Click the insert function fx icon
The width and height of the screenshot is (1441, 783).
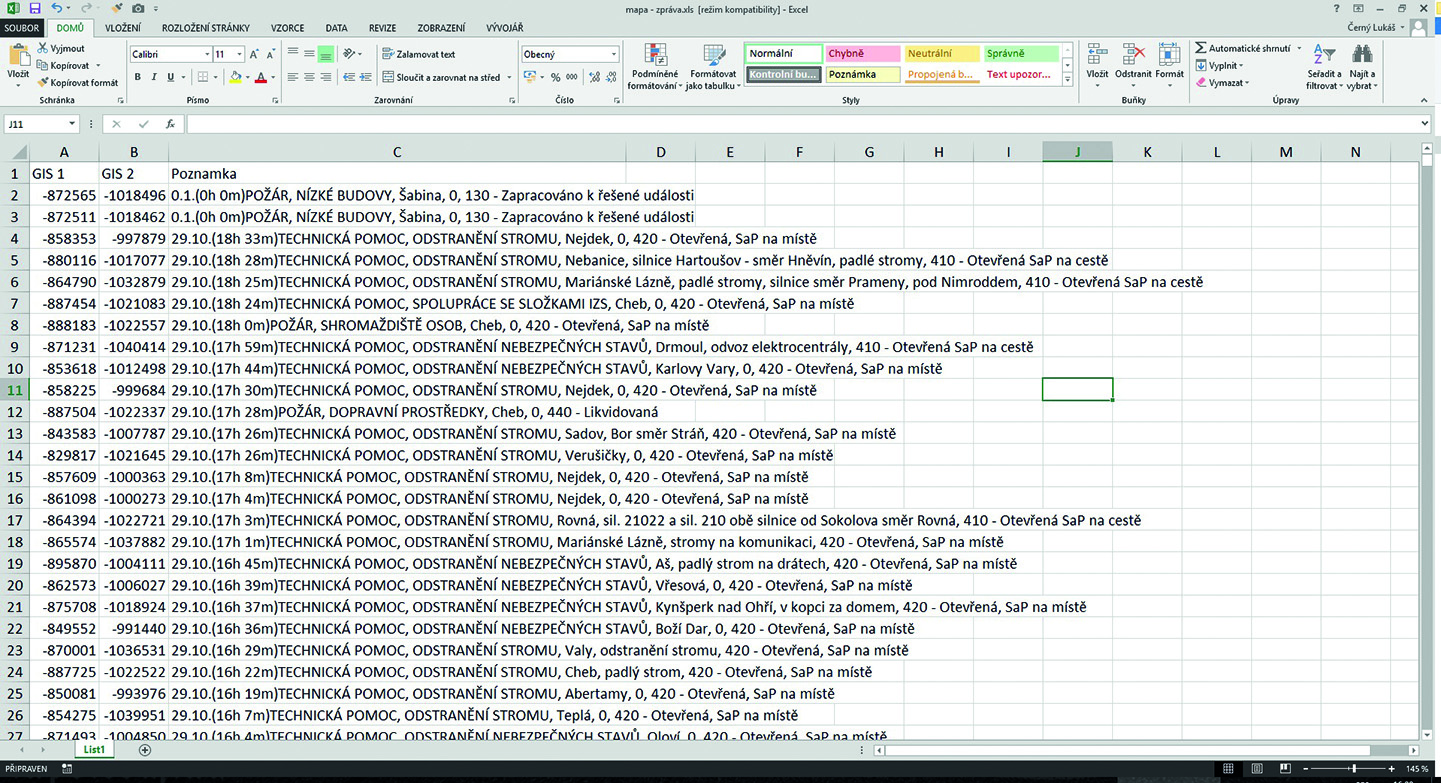click(x=170, y=124)
